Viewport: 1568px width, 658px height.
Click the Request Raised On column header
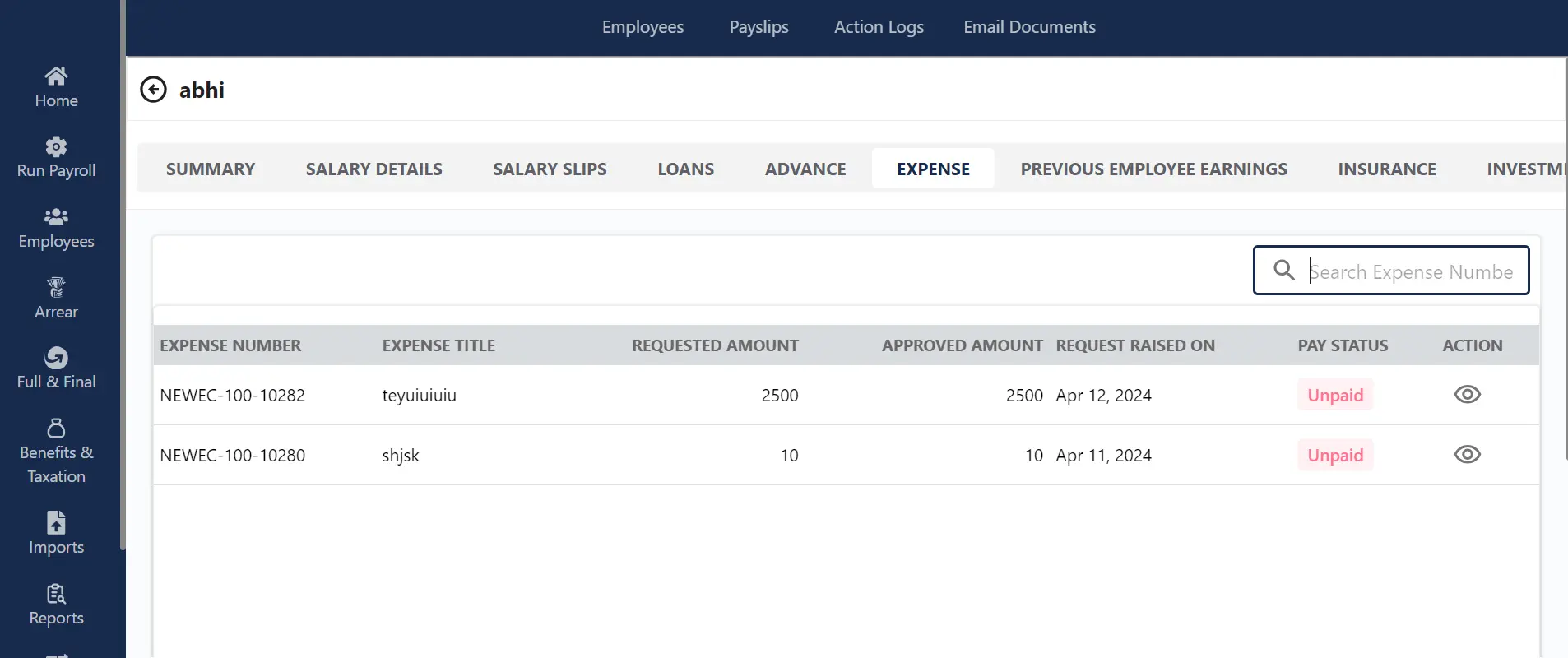click(1135, 345)
